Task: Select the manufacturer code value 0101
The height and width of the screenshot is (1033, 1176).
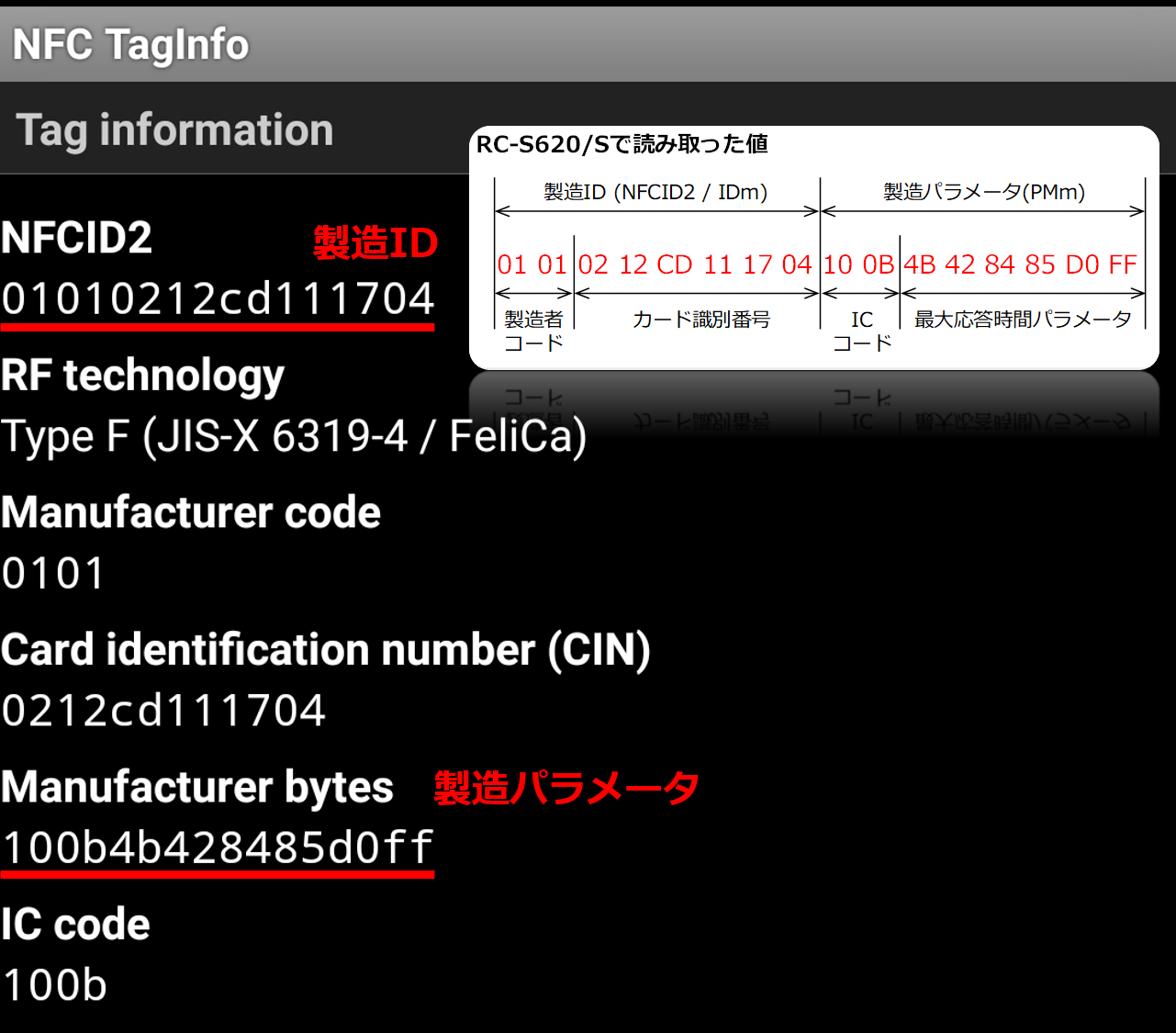Action: tap(53, 574)
